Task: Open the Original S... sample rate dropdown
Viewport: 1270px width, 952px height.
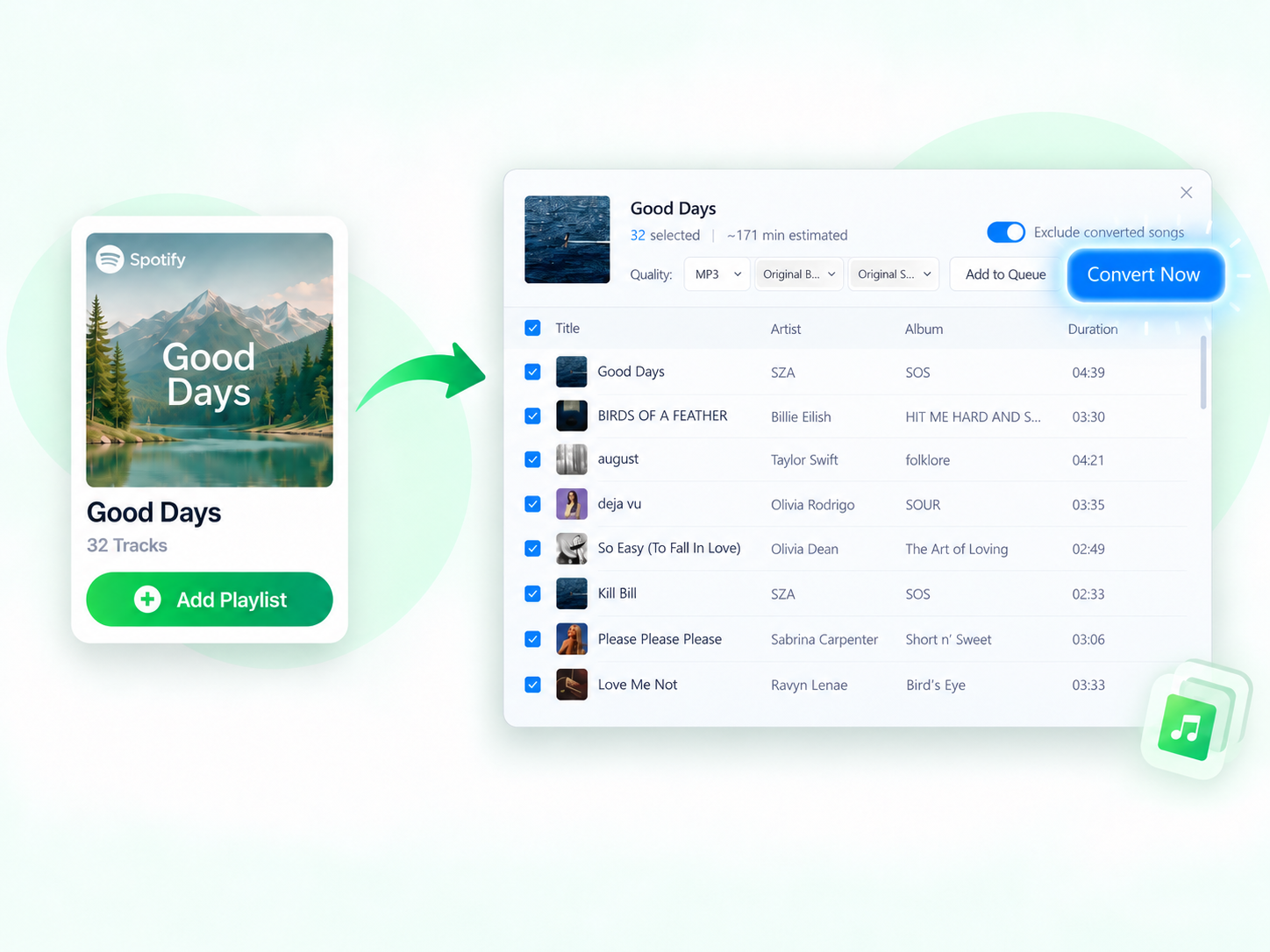Action: coord(894,274)
